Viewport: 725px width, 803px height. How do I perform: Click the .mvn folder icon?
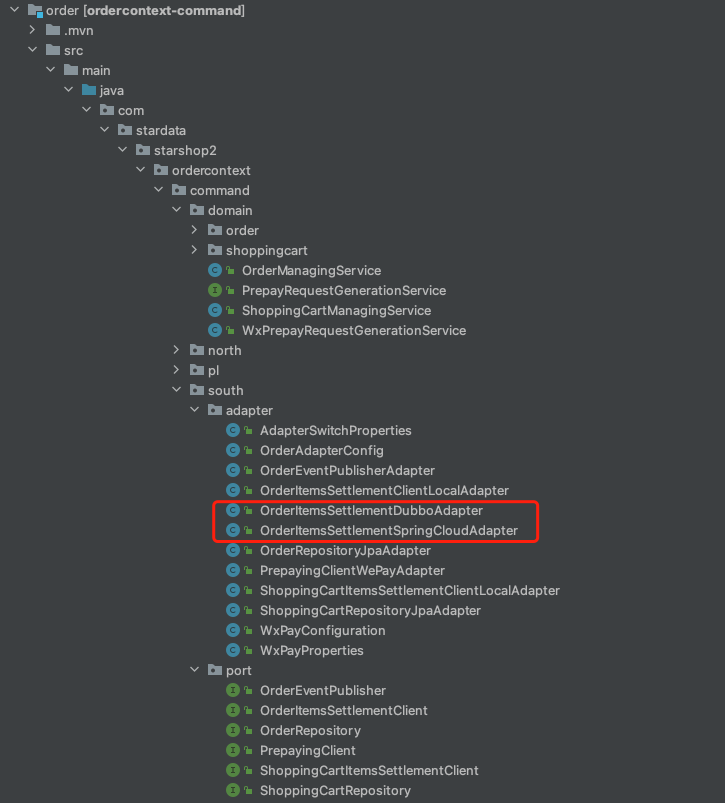pyautogui.click(x=53, y=30)
